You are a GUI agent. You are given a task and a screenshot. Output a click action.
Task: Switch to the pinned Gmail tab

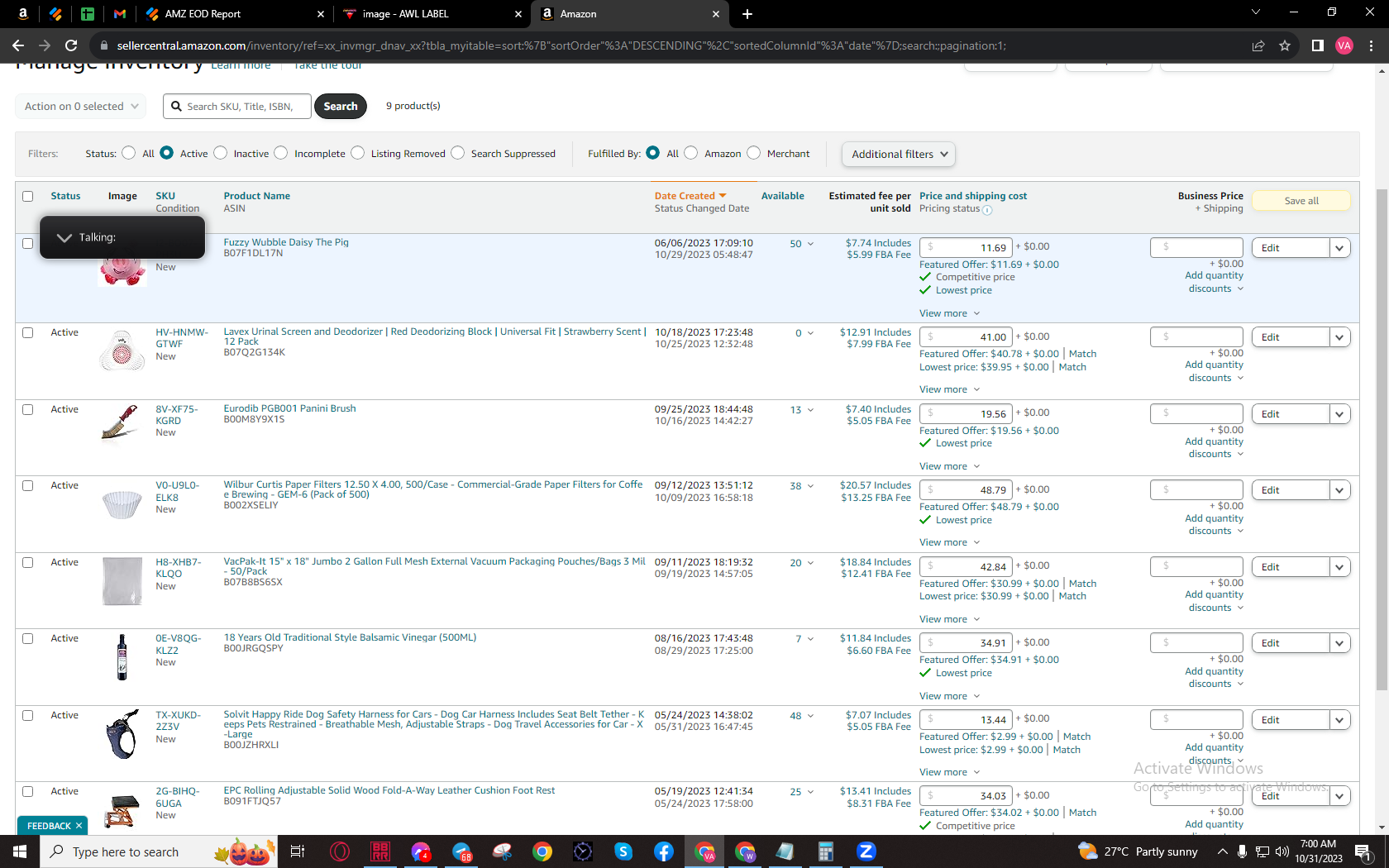click(120, 14)
